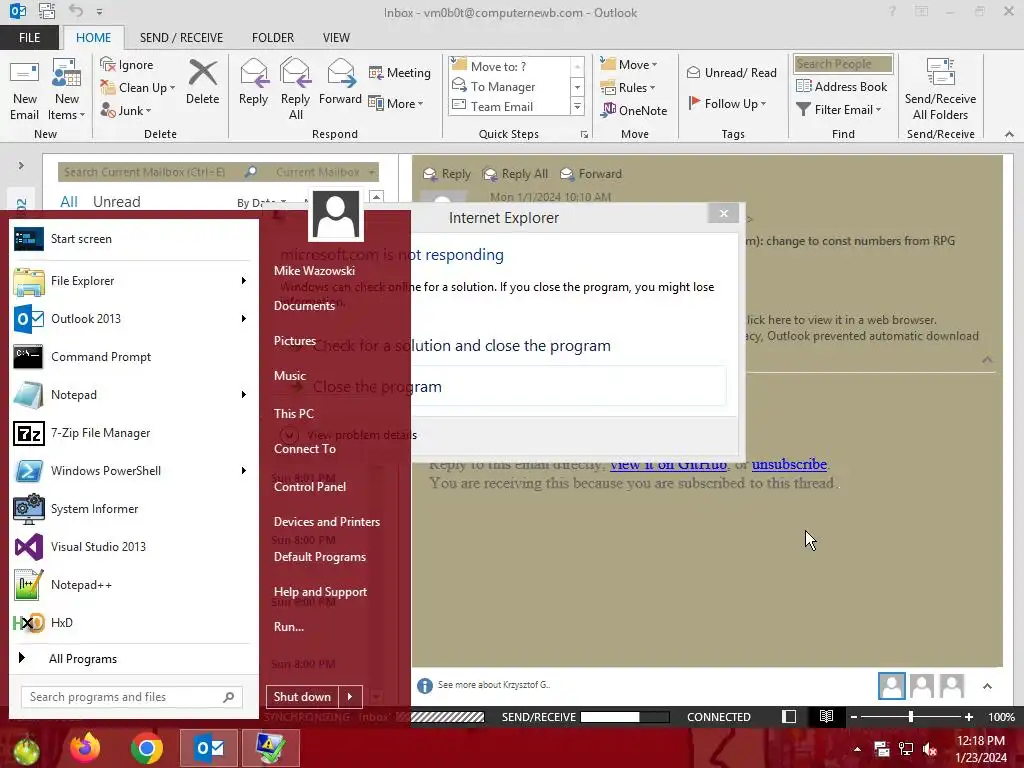This screenshot has height=768, width=1024.
Task: Click the unsubscribe link in email
Action: [789, 464]
